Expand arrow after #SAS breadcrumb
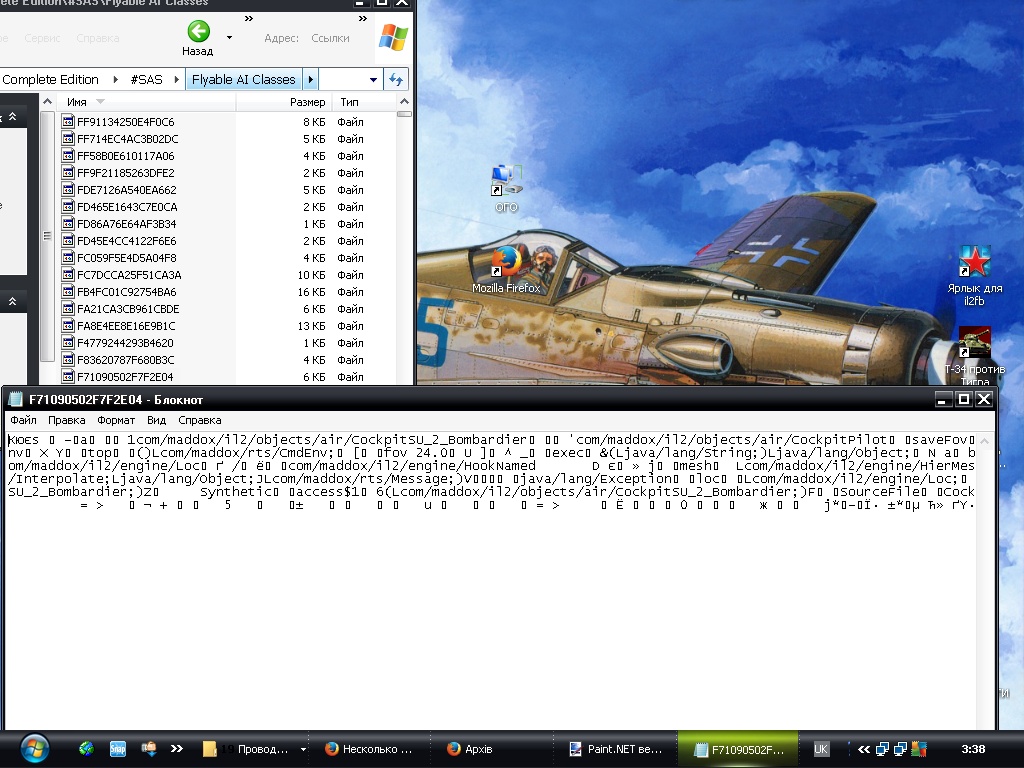 coord(176,79)
